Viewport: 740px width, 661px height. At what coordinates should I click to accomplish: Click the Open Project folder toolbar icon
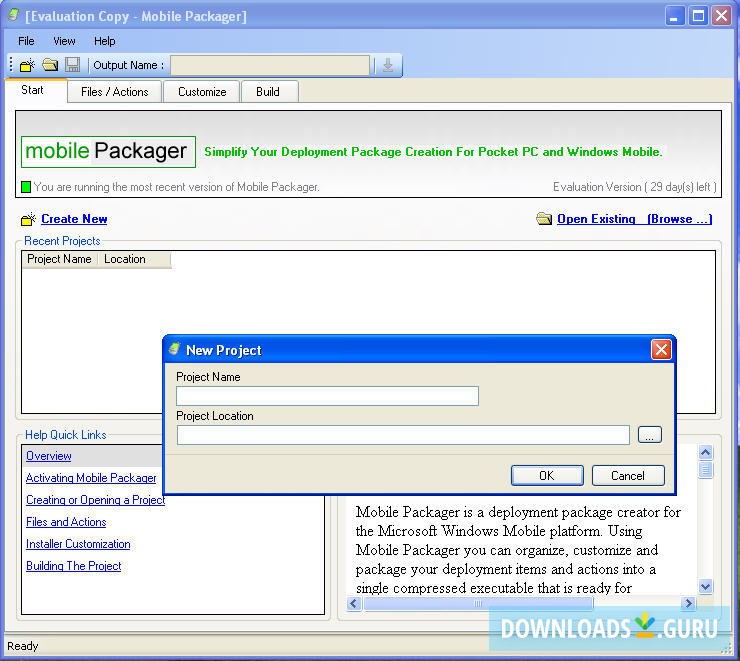pyautogui.click(x=50, y=65)
